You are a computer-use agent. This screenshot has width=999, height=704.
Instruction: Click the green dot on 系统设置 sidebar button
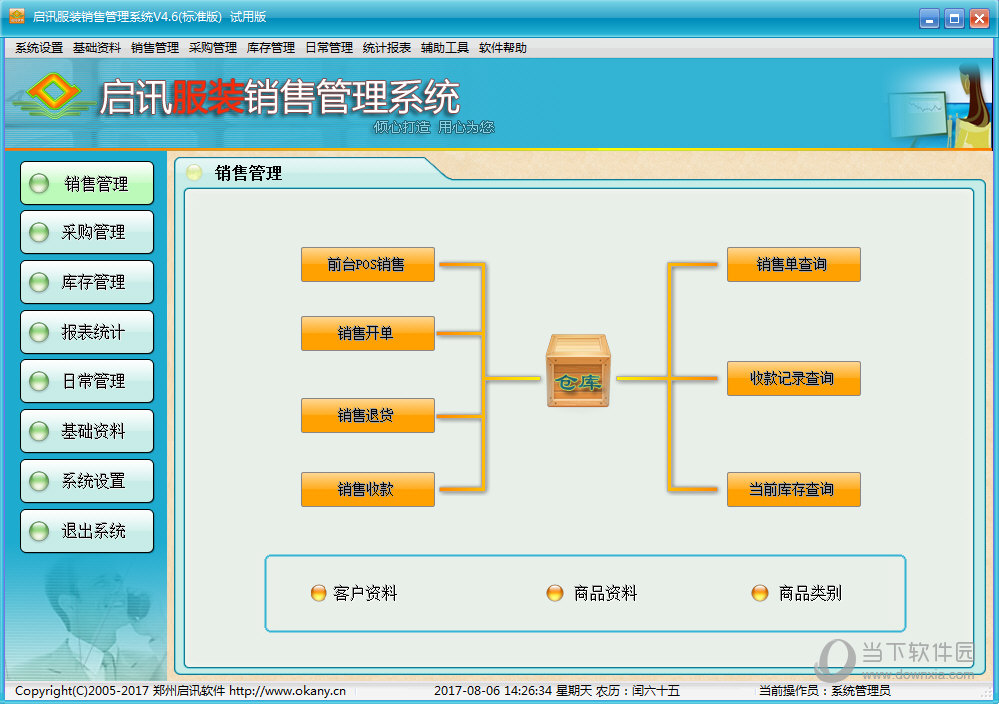(40, 481)
